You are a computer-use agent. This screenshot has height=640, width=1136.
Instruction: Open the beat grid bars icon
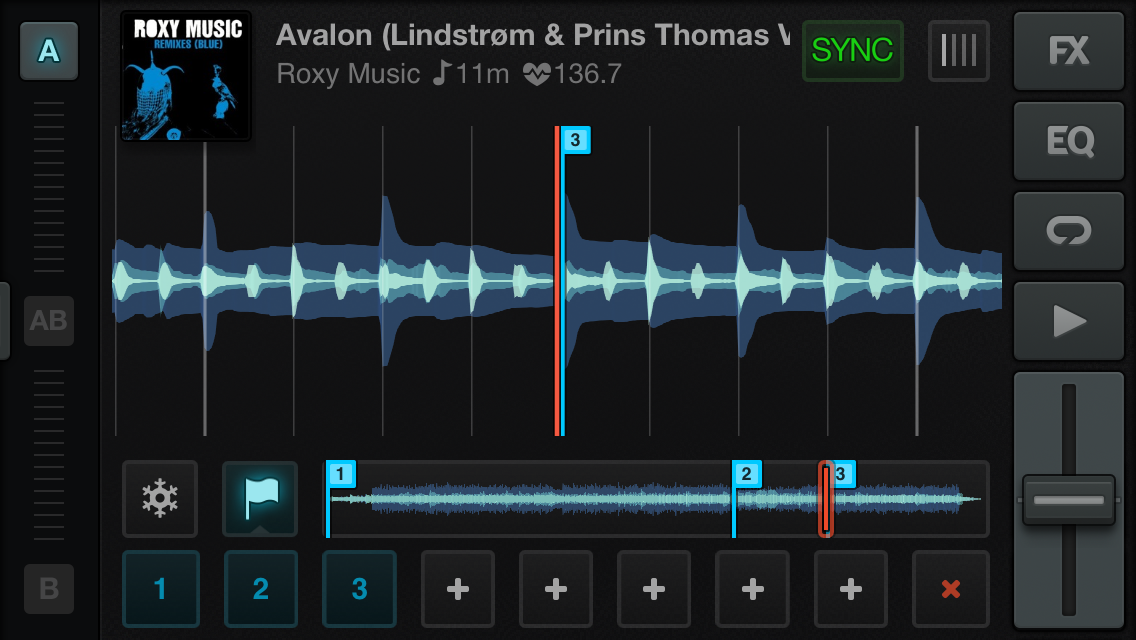click(x=958, y=51)
